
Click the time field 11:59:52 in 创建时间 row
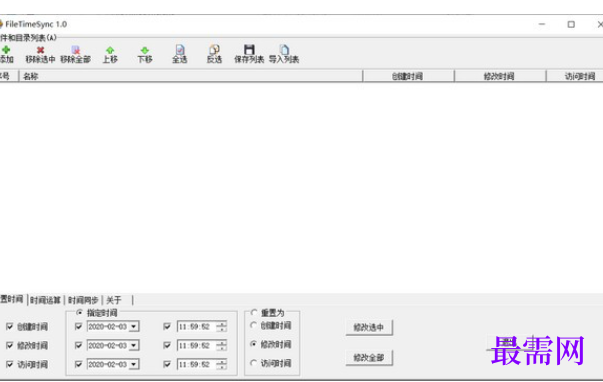[196, 327]
